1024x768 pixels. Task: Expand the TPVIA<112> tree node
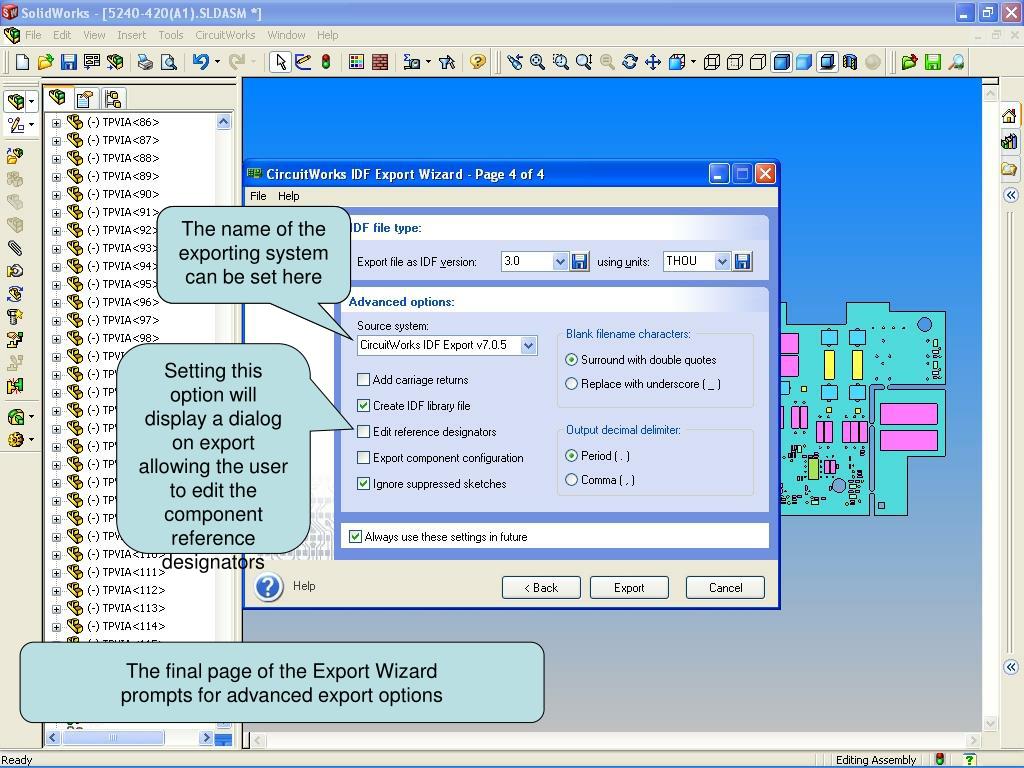point(56,591)
